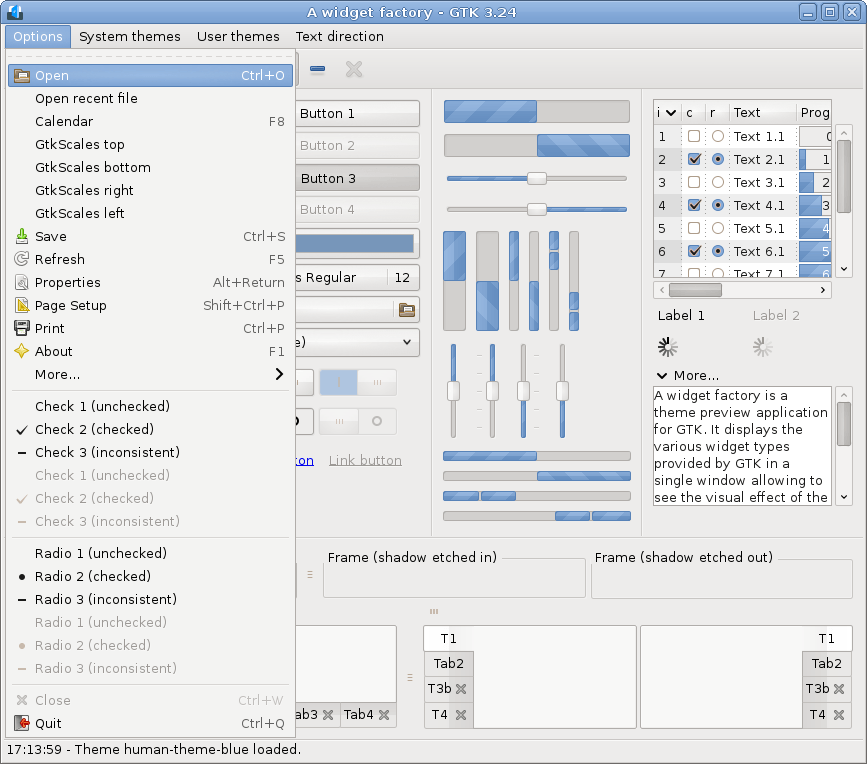This screenshot has height=764, width=867.
Task: Click the first horizontal slider handle
Action: click(x=537, y=178)
